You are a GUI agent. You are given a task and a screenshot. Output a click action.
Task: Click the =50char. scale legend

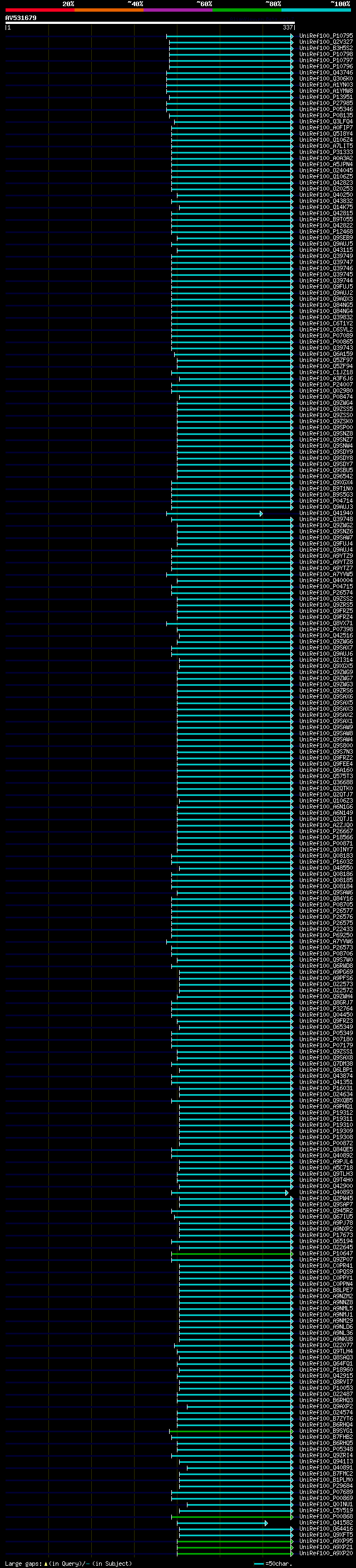(x=273, y=1564)
